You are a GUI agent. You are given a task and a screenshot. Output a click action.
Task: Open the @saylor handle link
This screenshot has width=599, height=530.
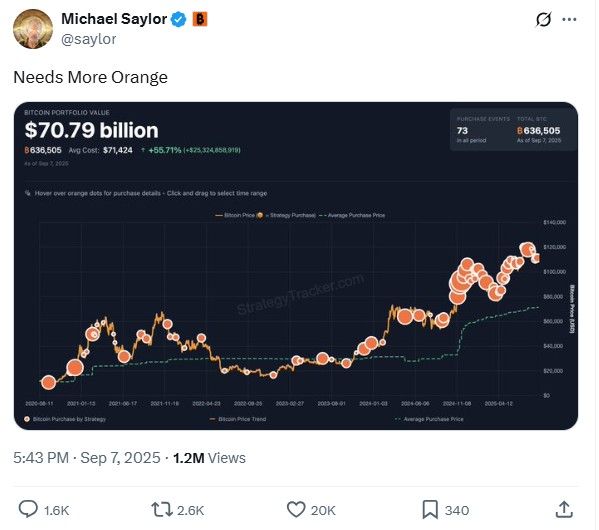89,39
